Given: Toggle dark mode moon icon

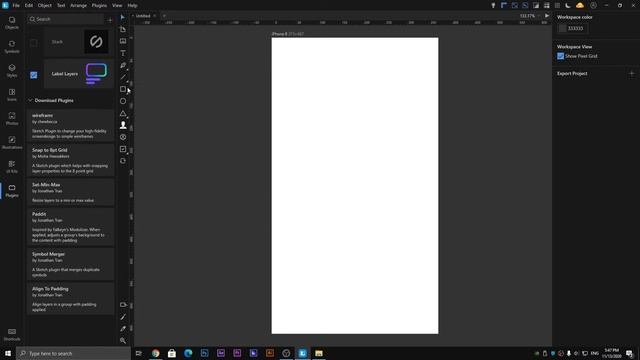Looking at the screenshot, I should (x=568, y=5).
